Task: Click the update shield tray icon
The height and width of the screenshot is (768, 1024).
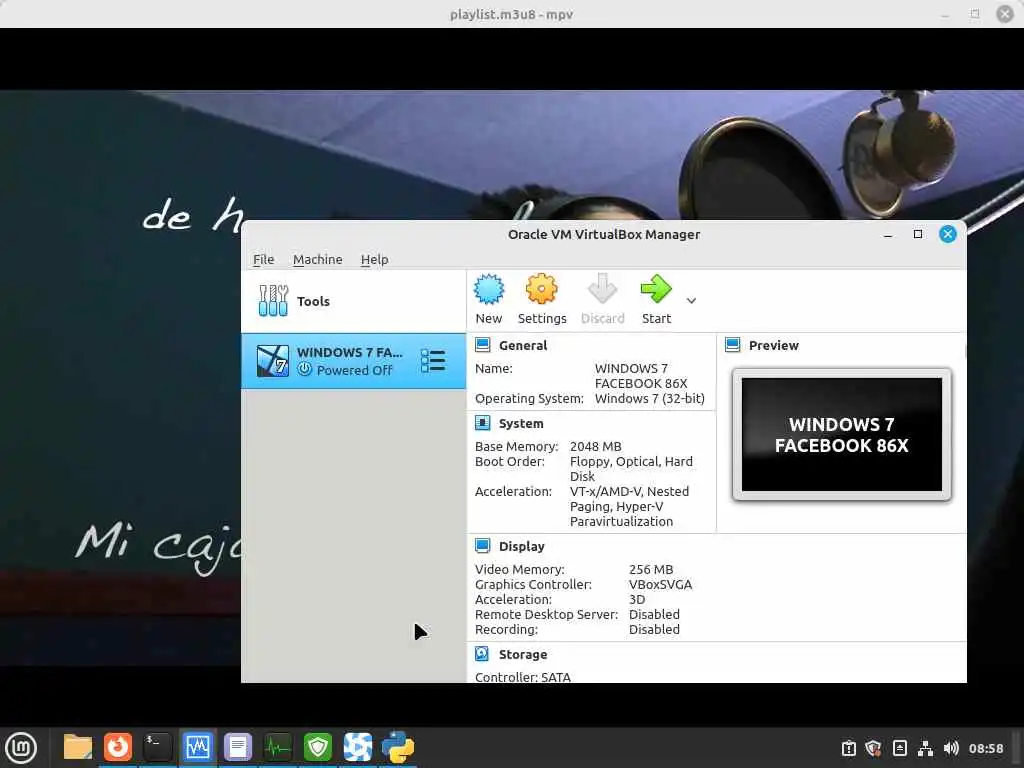Action: [873, 748]
